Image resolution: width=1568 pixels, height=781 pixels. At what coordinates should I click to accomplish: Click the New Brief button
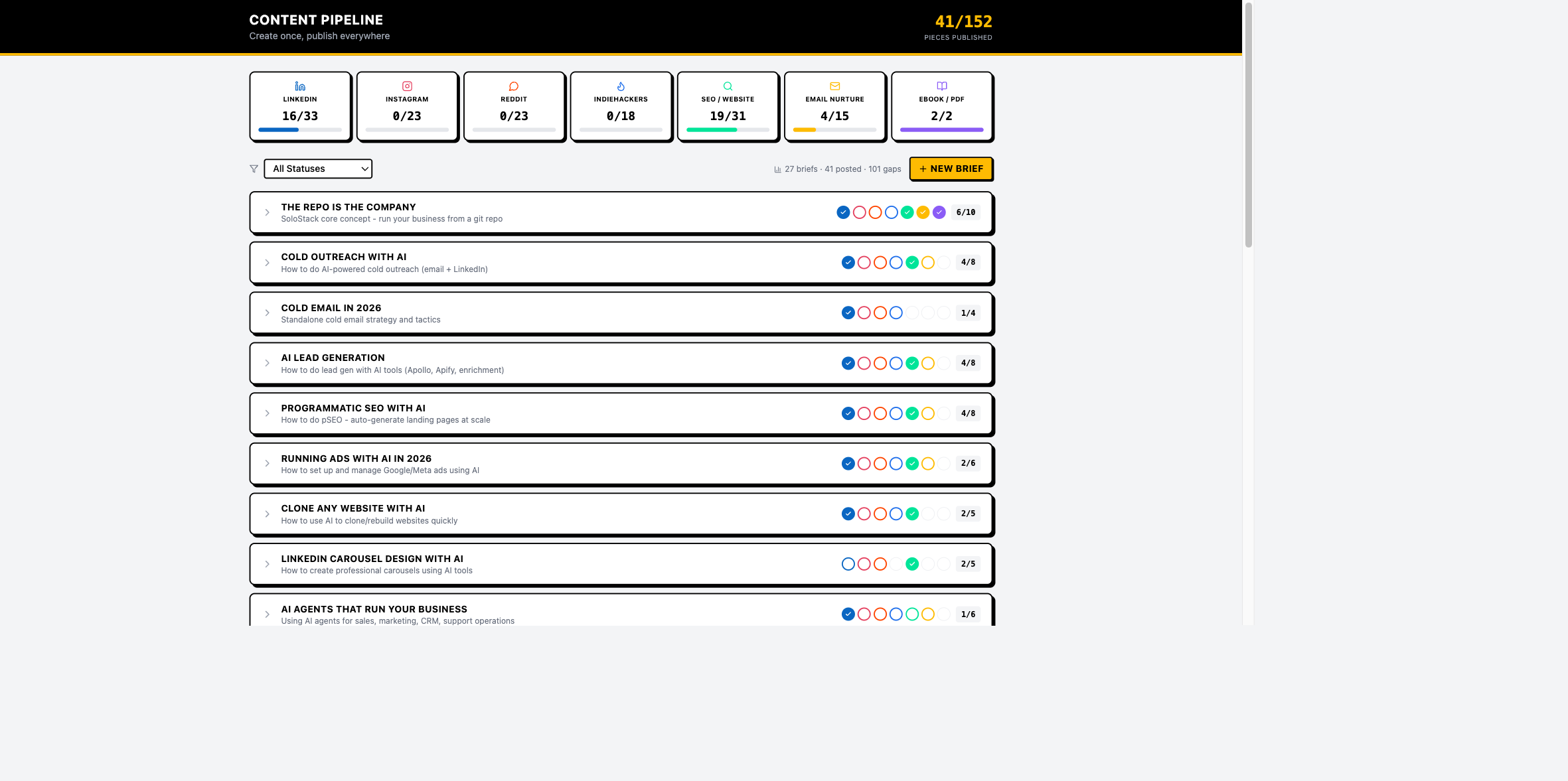point(951,169)
